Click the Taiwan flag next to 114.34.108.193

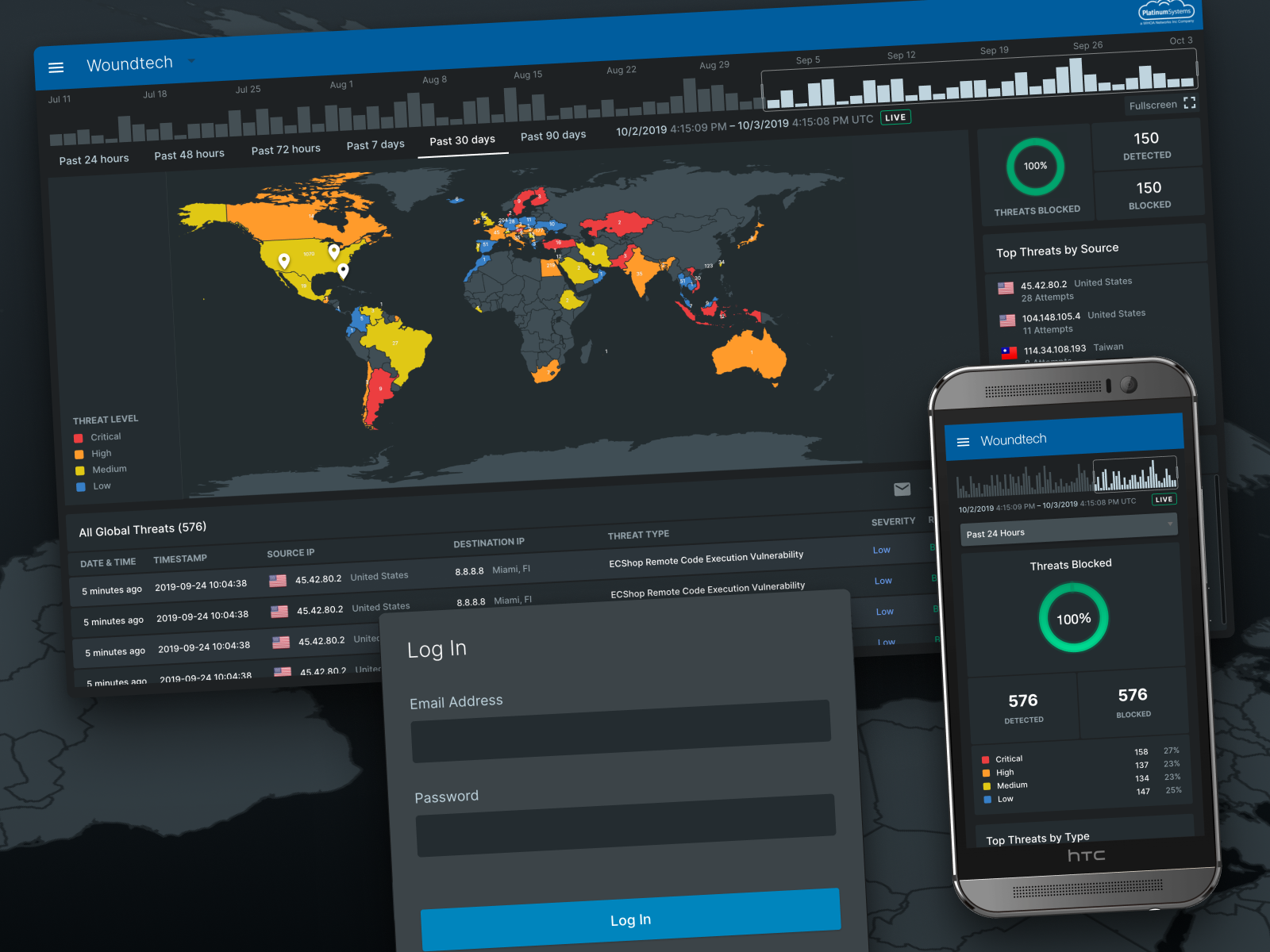pyautogui.click(x=1009, y=353)
